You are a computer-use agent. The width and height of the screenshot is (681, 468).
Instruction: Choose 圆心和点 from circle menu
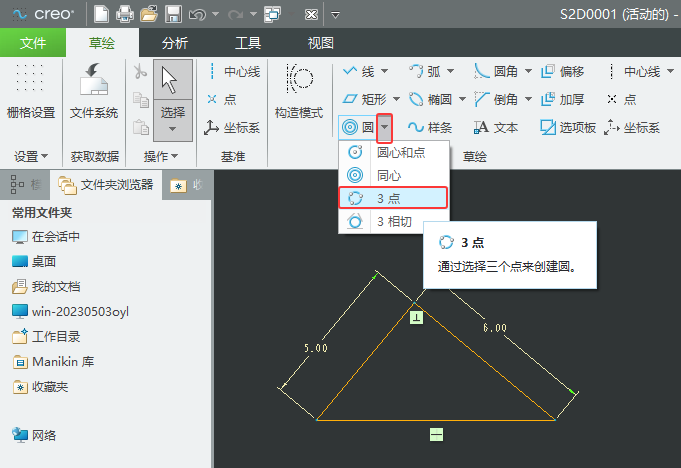click(x=394, y=152)
